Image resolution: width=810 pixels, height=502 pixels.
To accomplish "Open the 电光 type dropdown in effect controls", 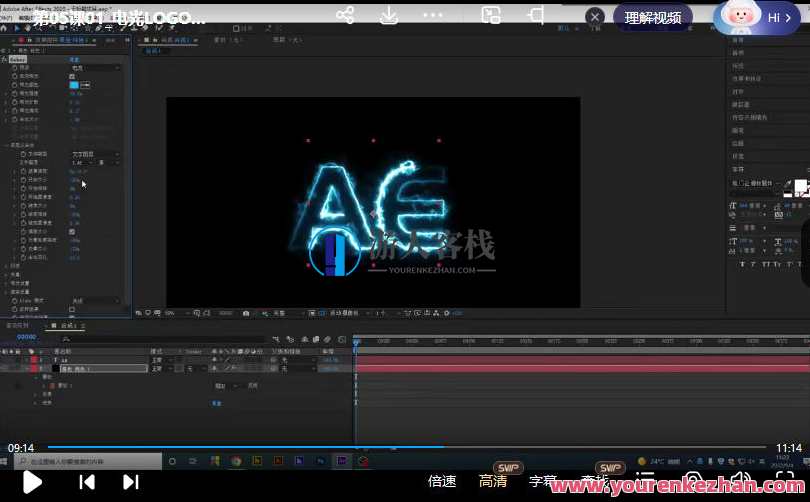I will pos(96,68).
